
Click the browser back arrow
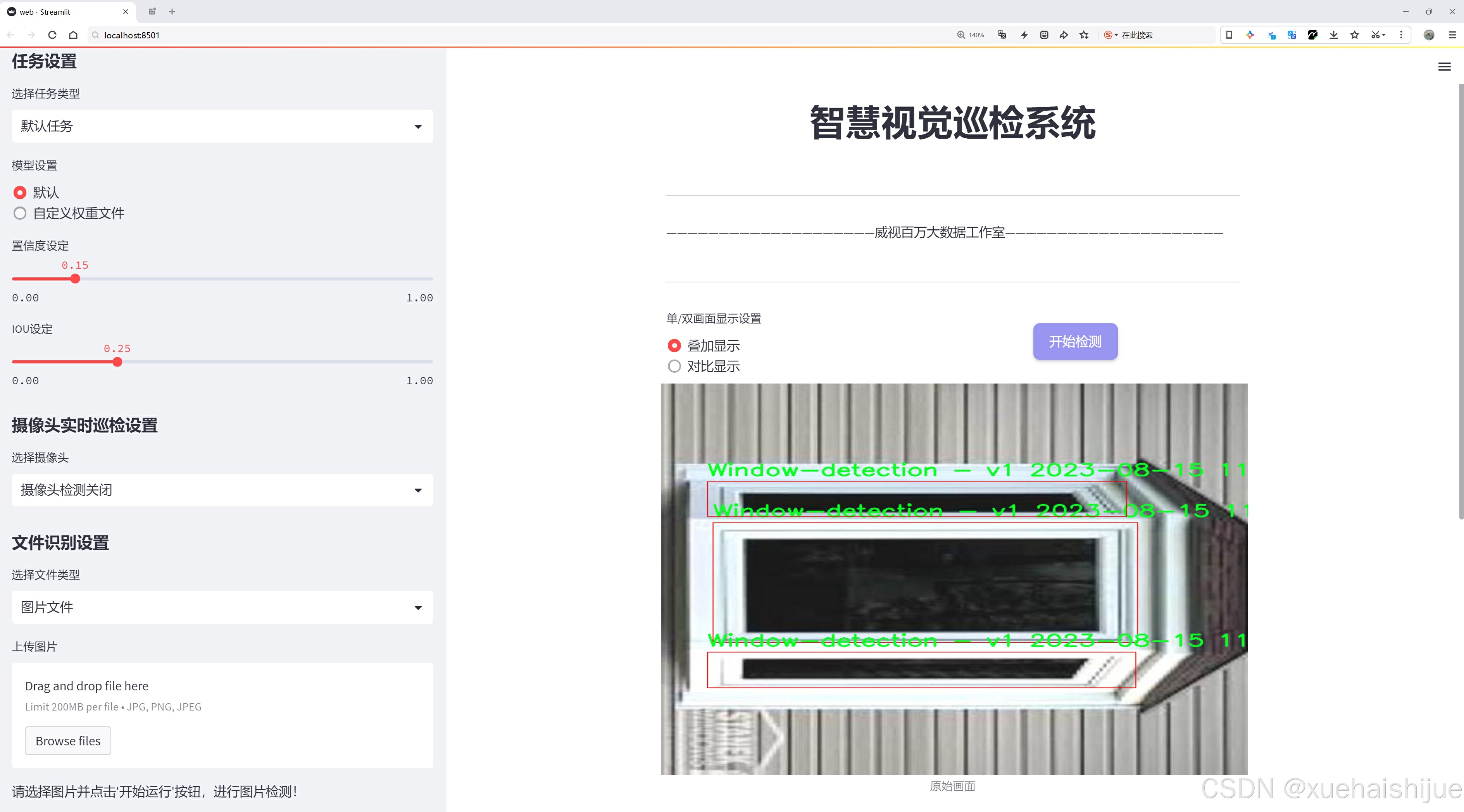[11, 34]
